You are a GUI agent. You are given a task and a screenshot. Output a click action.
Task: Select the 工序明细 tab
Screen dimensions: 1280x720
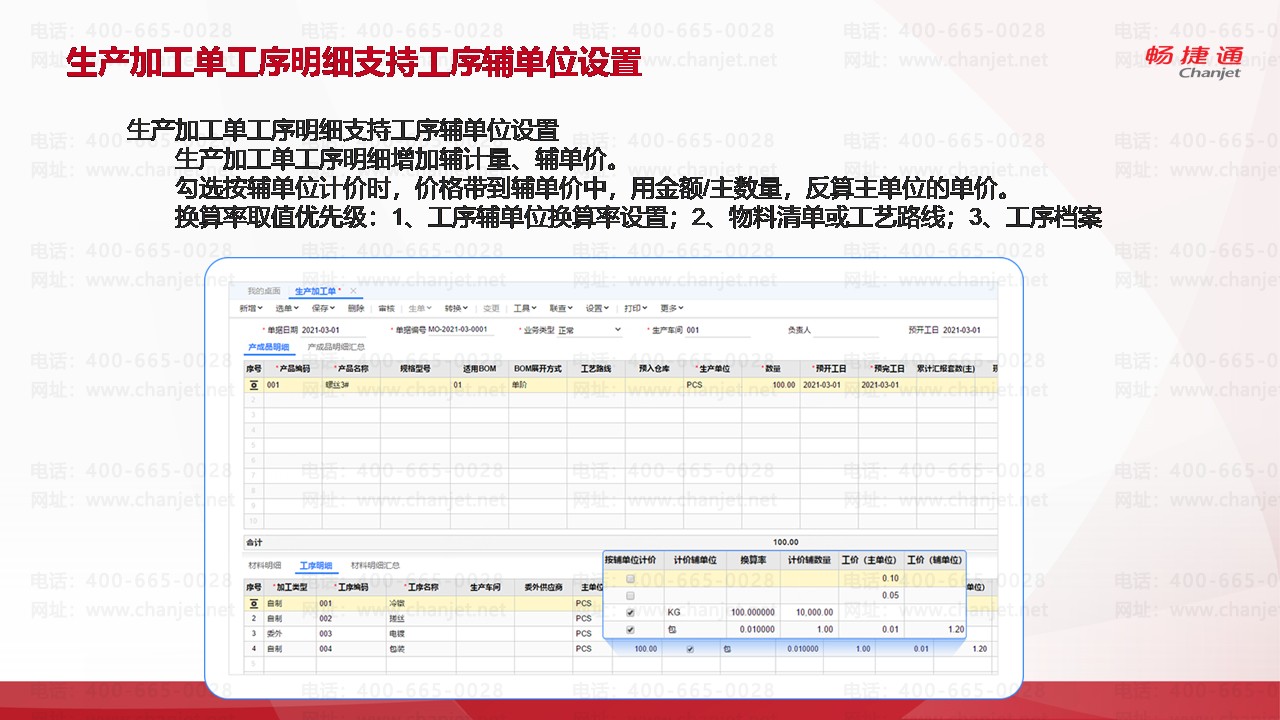316,565
